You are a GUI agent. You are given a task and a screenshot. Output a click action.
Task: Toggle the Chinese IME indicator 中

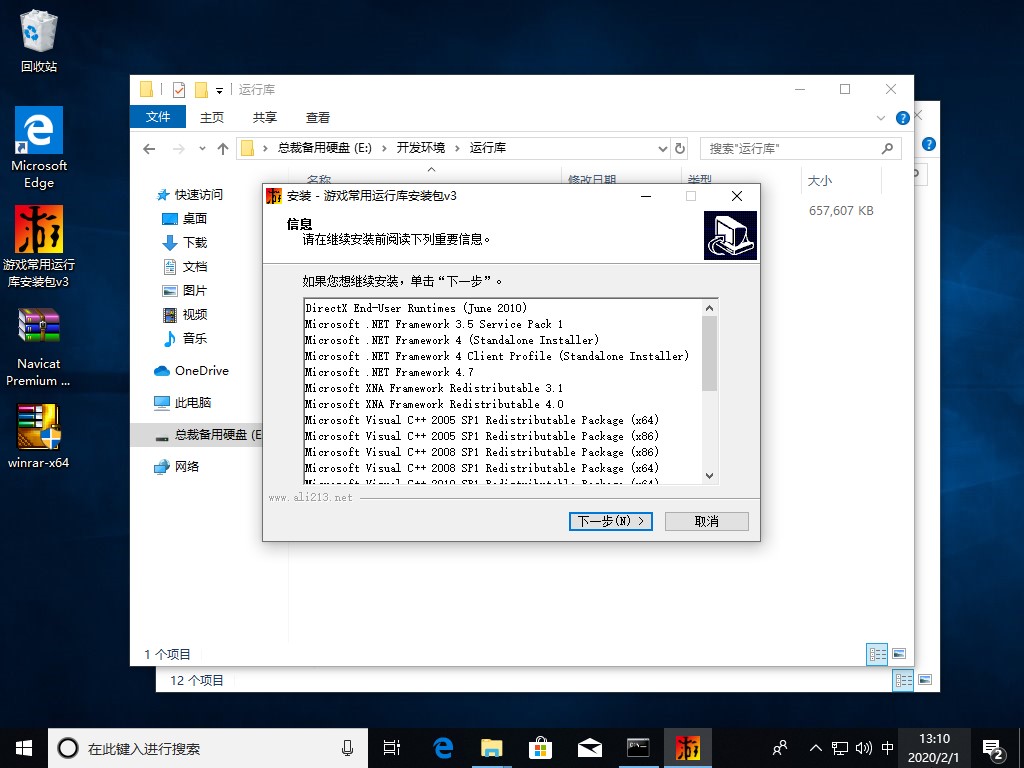point(888,748)
